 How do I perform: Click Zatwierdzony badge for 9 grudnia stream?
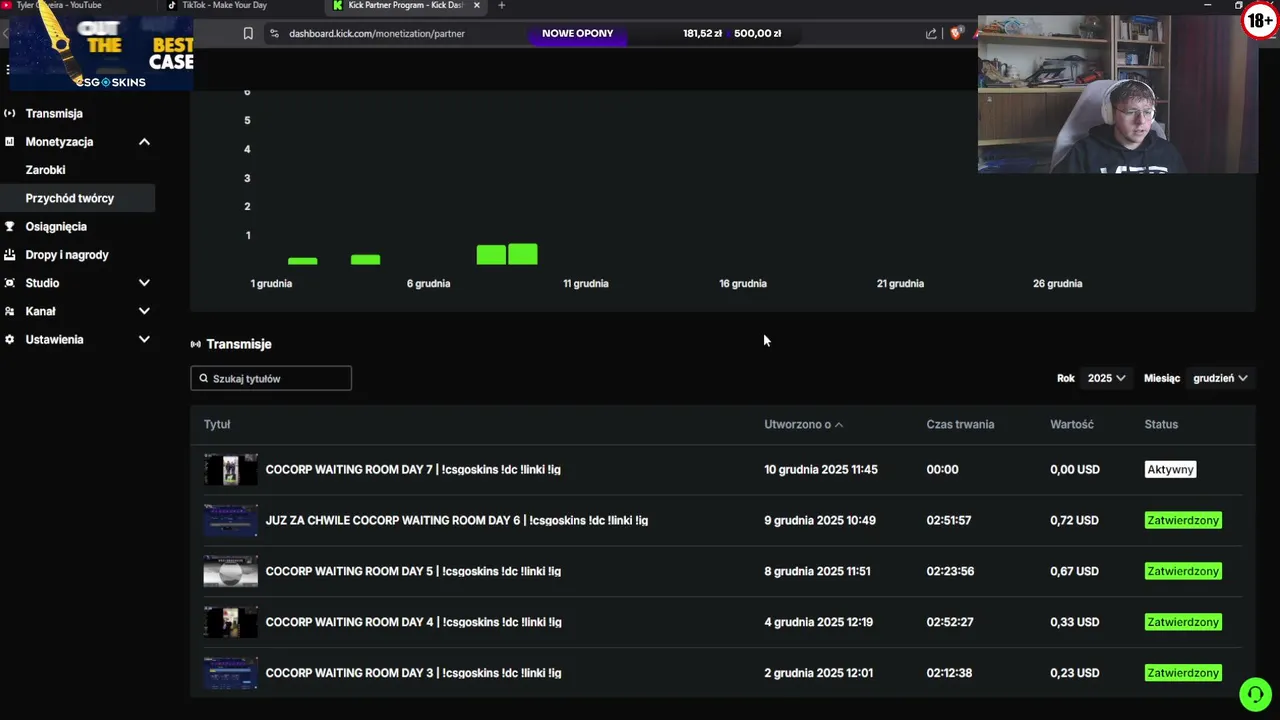1183,520
